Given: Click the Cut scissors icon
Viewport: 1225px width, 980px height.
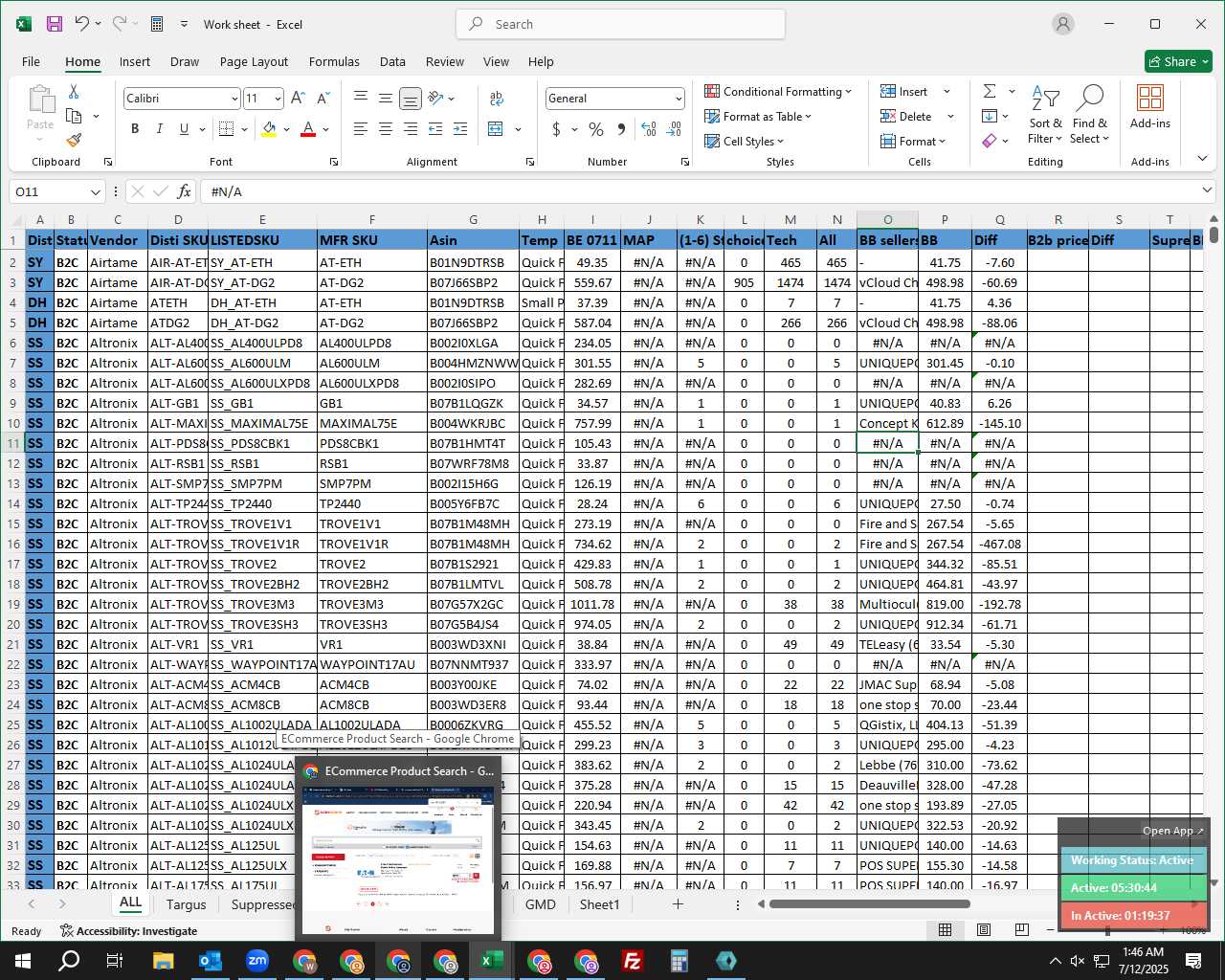Looking at the screenshot, I should click(74, 92).
